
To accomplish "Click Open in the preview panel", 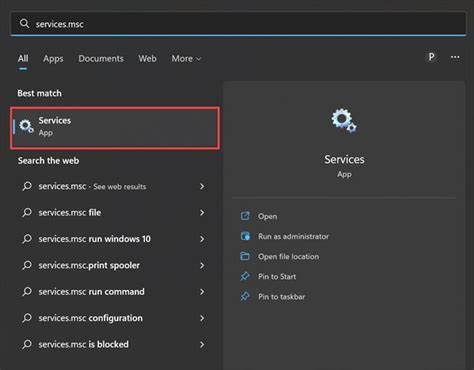I will pyautogui.click(x=267, y=217).
